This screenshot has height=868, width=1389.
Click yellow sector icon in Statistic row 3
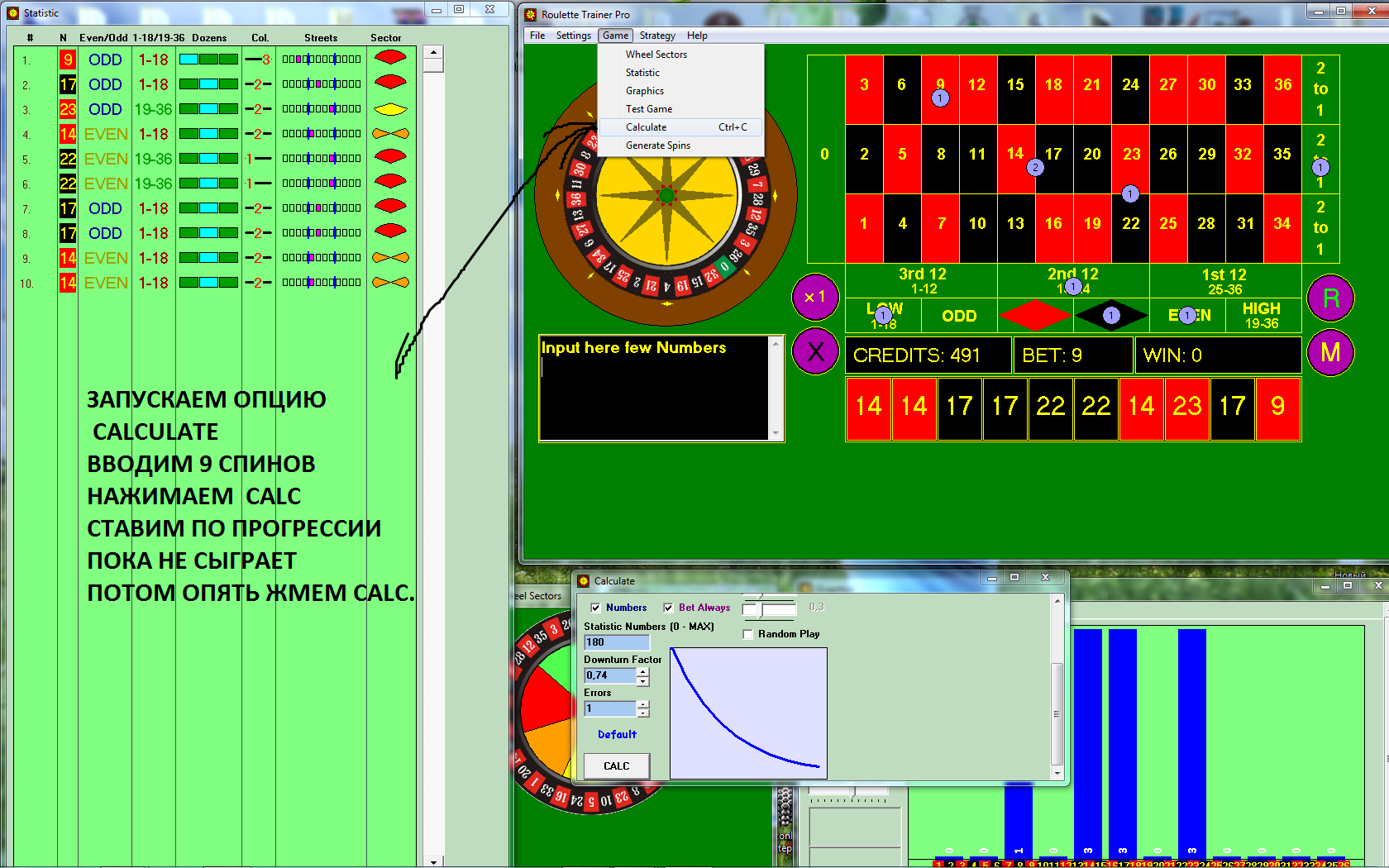point(391,108)
